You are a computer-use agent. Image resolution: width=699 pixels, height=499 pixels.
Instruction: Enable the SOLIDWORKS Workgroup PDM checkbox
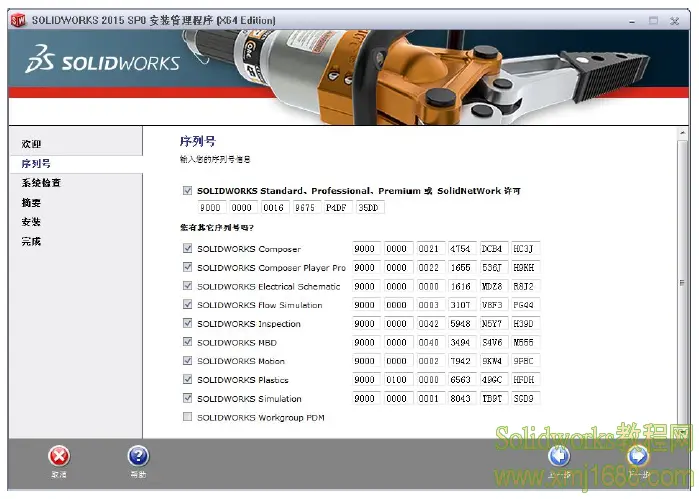(x=187, y=417)
